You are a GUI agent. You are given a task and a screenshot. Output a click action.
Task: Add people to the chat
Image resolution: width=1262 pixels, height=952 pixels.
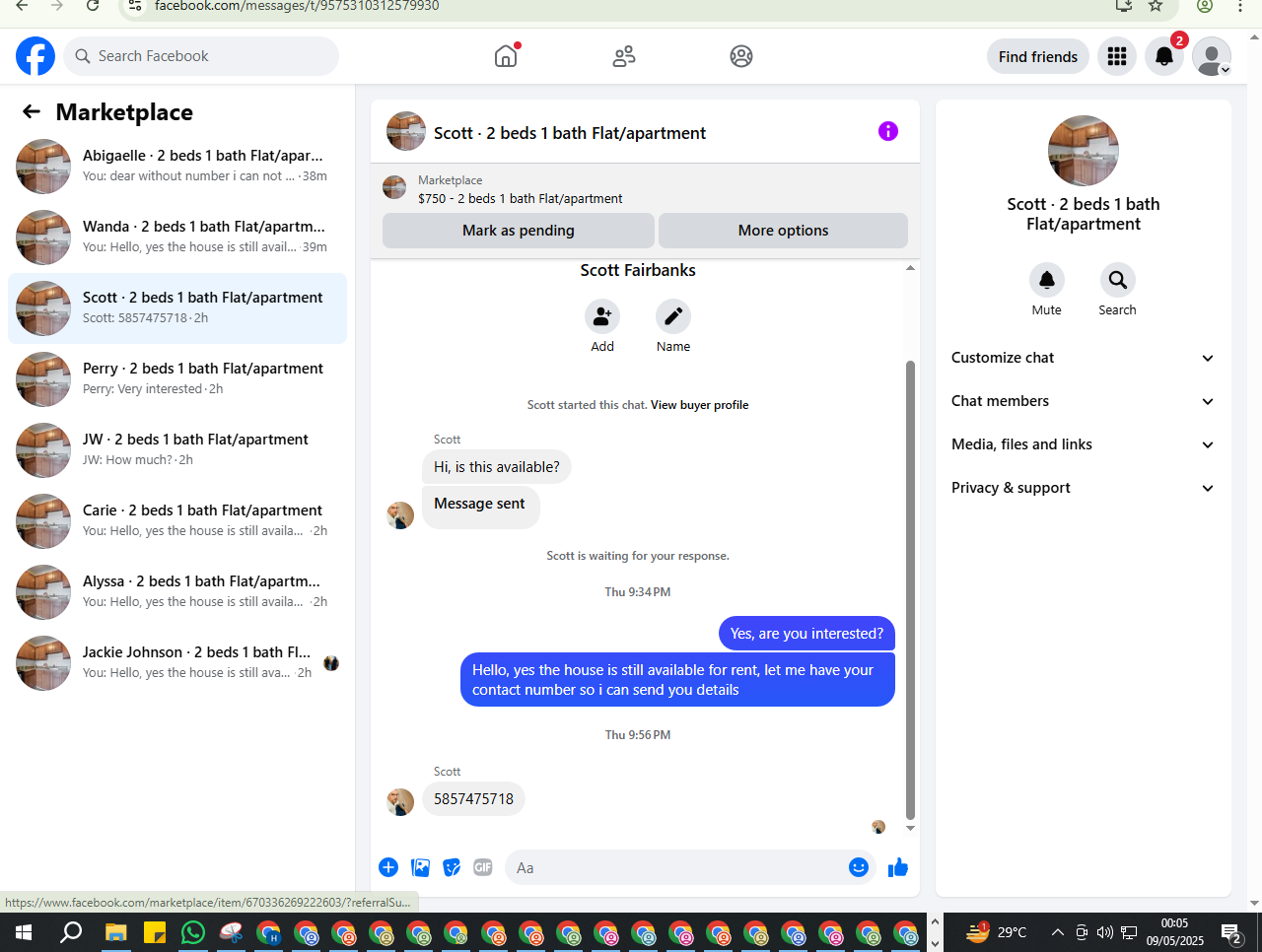coord(602,316)
